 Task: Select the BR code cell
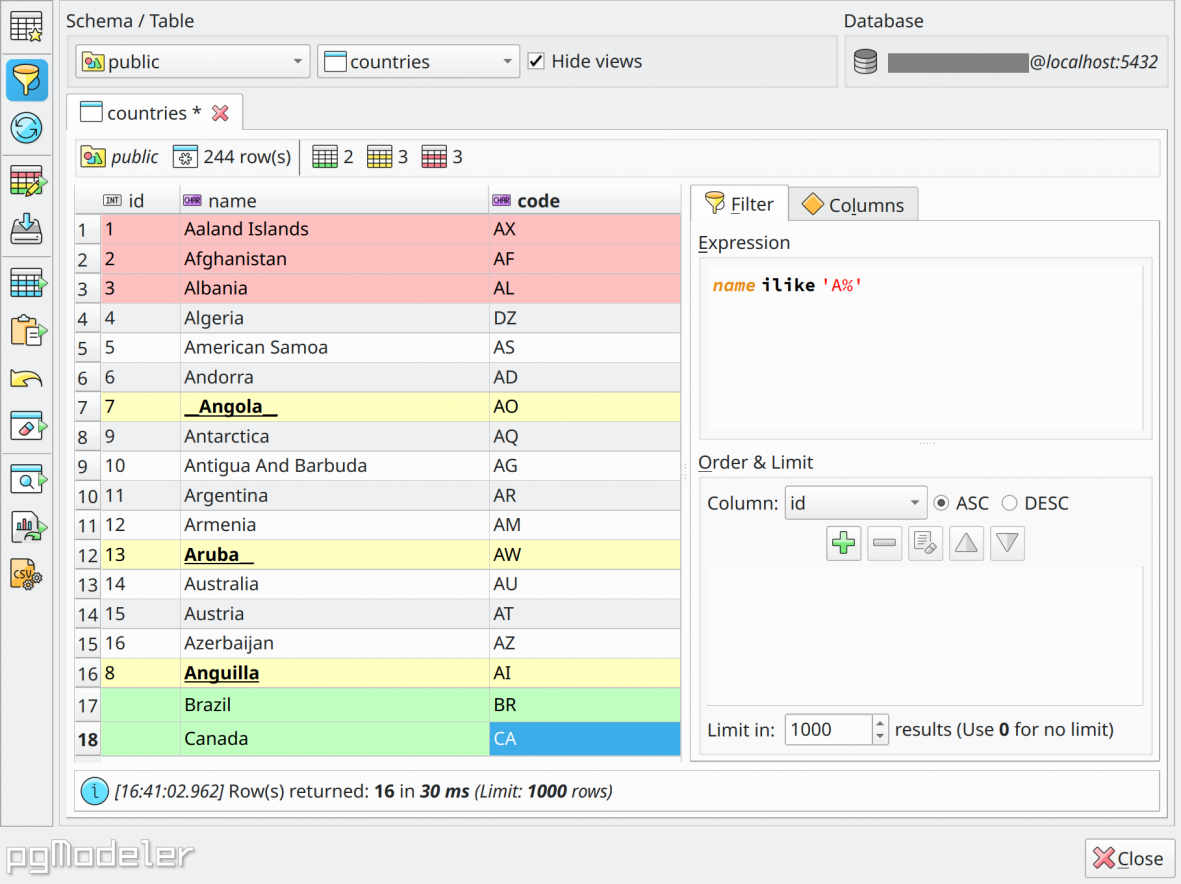[584, 705]
